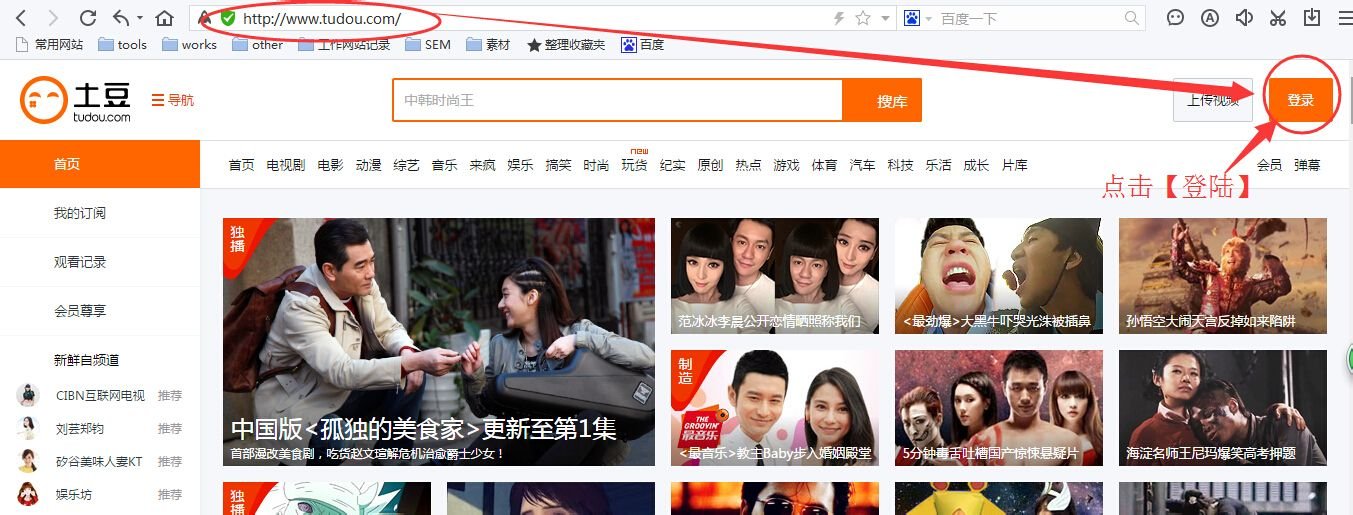Open the other bookmark folder

point(257,44)
